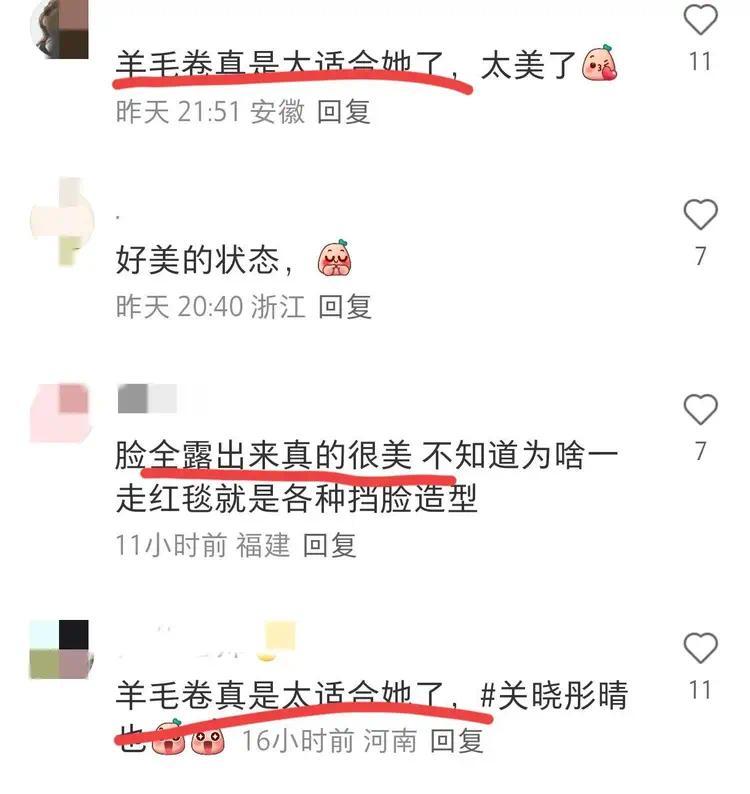
Task: Tap heart on the Fujian comment
Action: (700, 409)
